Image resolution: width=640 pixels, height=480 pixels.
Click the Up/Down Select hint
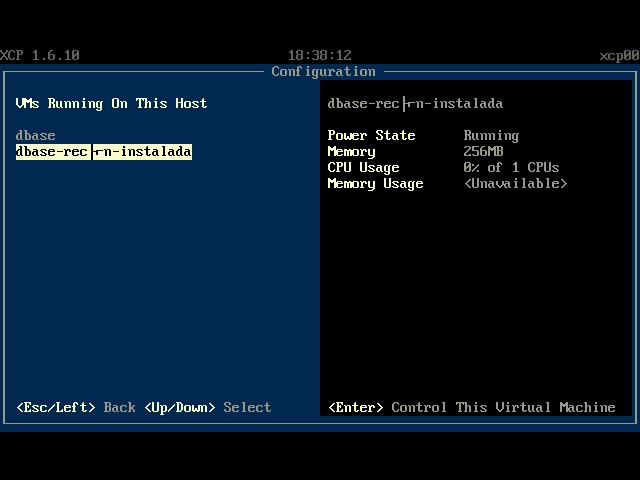(208, 407)
